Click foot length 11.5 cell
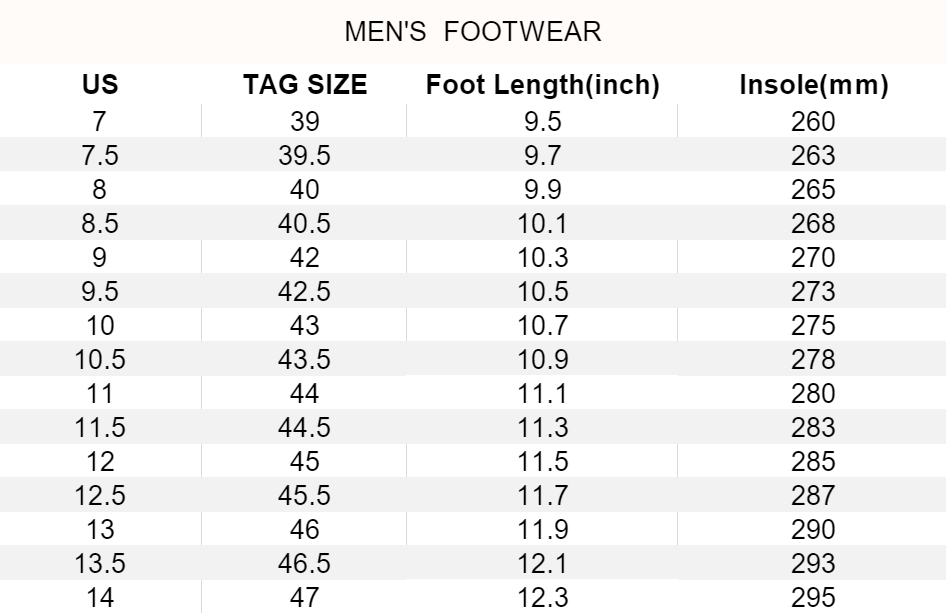This screenshot has height=613, width=946. point(542,461)
